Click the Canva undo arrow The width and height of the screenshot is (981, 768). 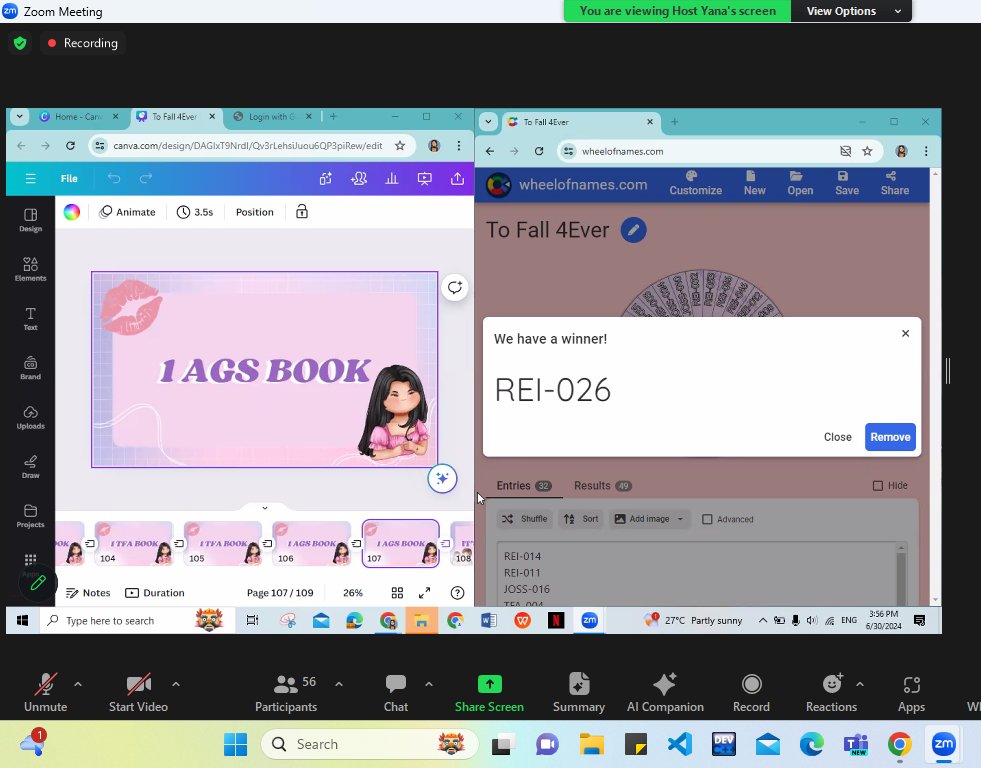[113, 179]
